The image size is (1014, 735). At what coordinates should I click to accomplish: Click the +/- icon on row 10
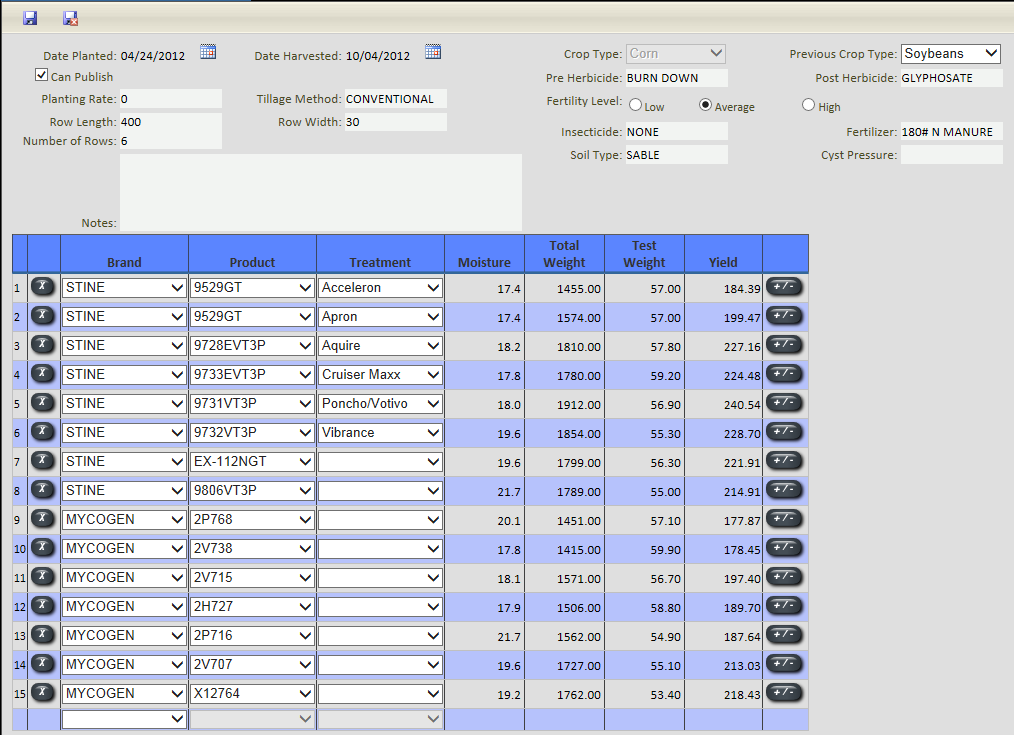(x=784, y=548)
